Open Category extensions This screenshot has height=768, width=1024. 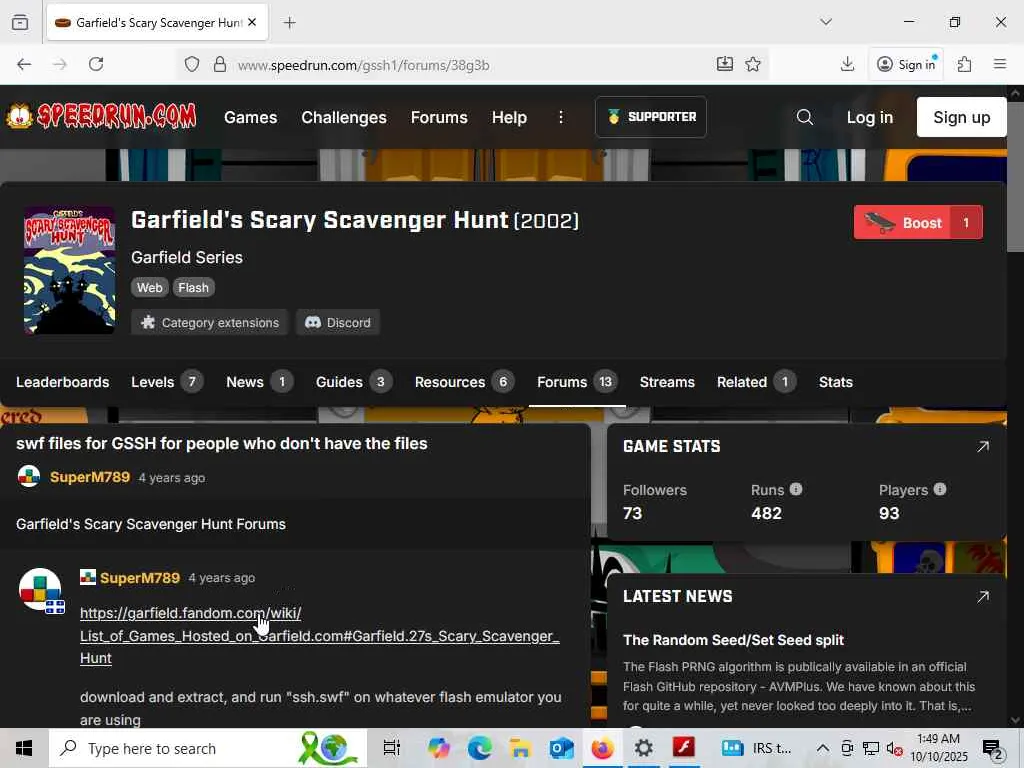pos(210,322)
